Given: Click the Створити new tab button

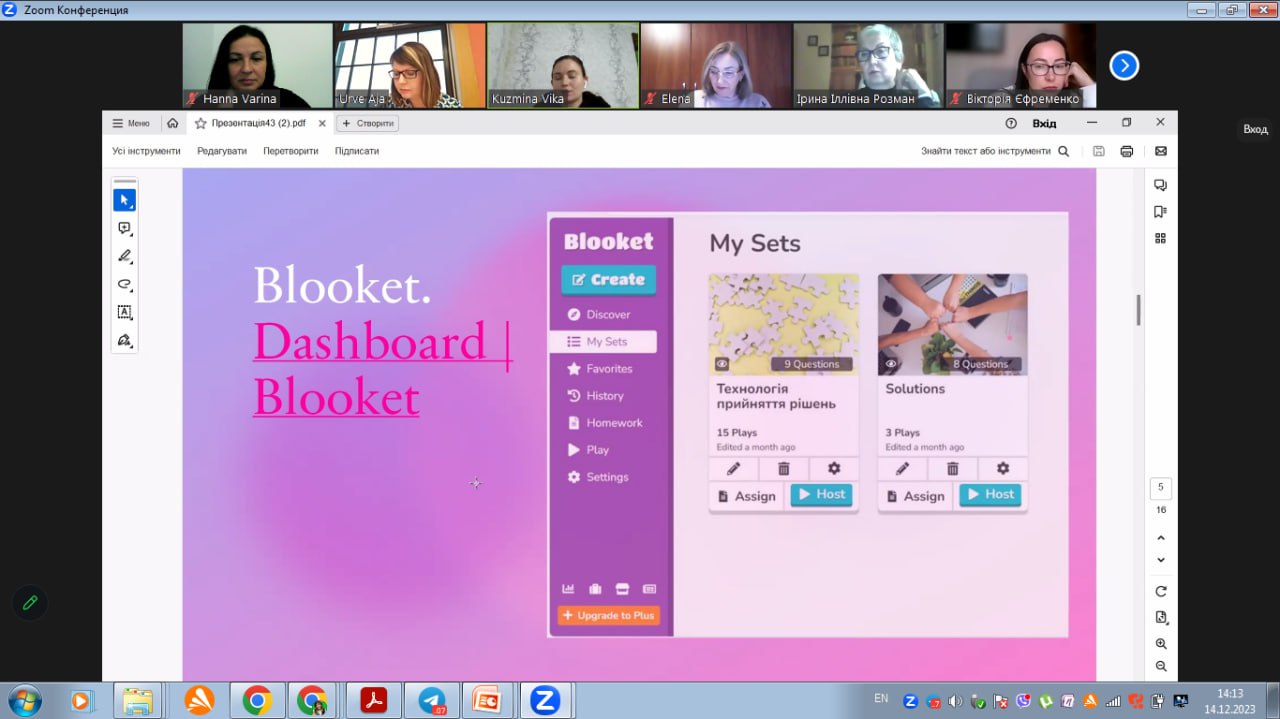Looking at the screenshot, I should (367, 123).
